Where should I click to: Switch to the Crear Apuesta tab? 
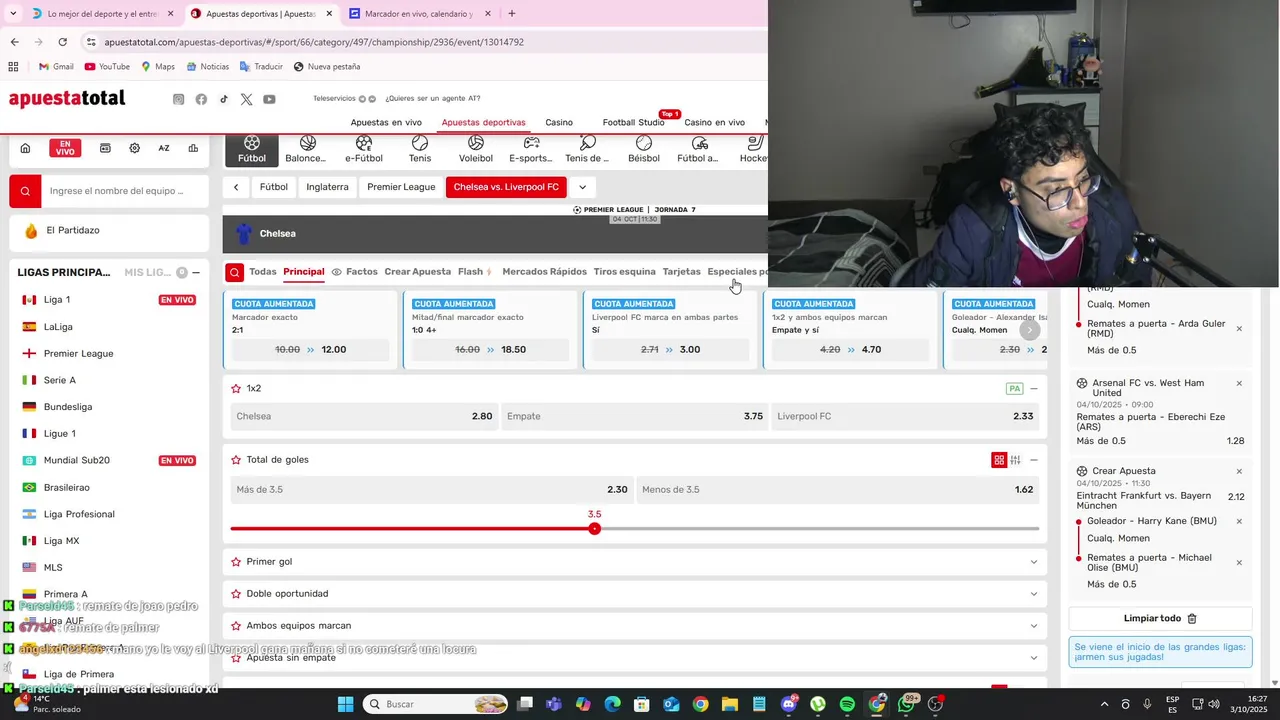(417, 272)
